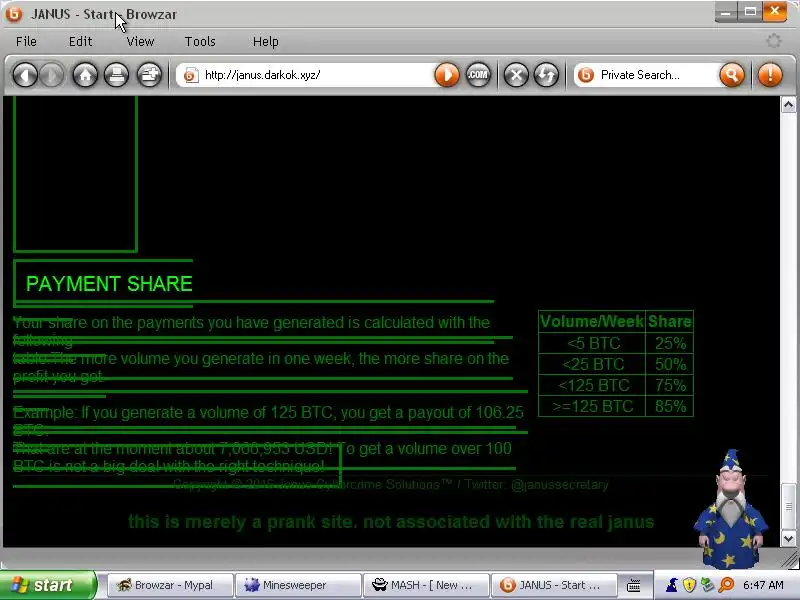Stop loading with the X button
This screenshot has height=600, width=800.
pyautogui.click(x=516, y=76)
